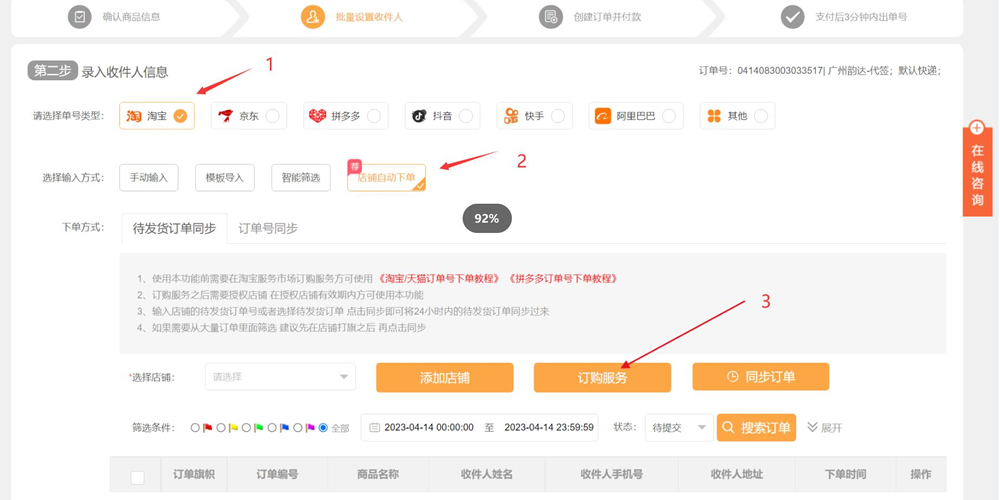
Task: Open the 在线咨询 side panel
Action: [x=977, y=168]
